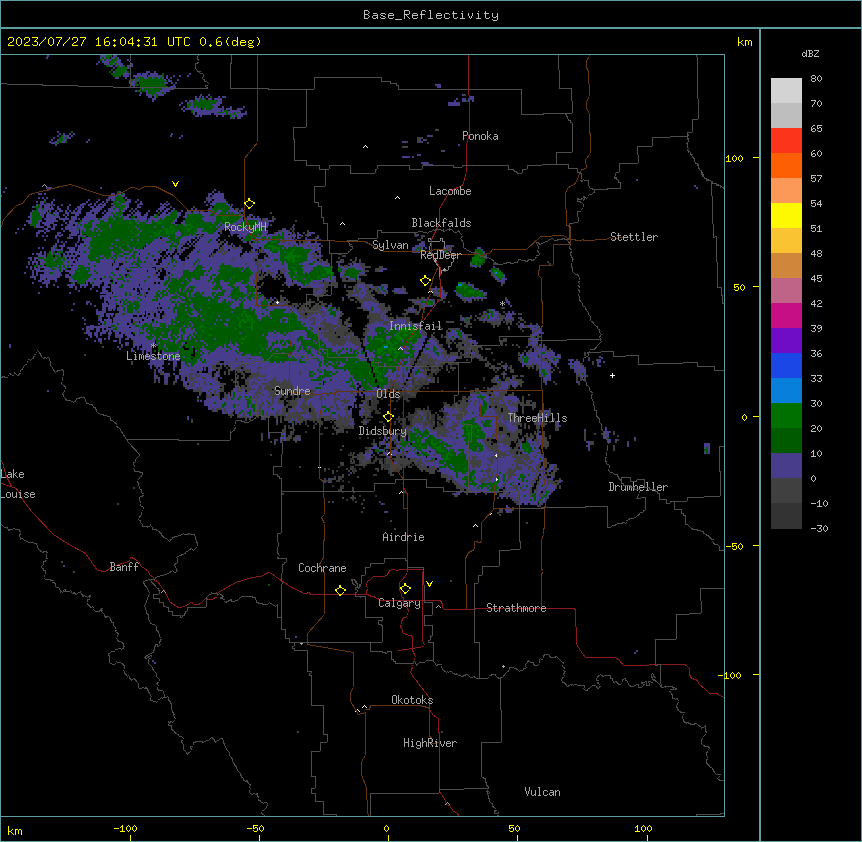Select the magenta 39-42 dBZ legend swatch
The height and width of the screenshot is (842, 862).
tap(786, 315)
